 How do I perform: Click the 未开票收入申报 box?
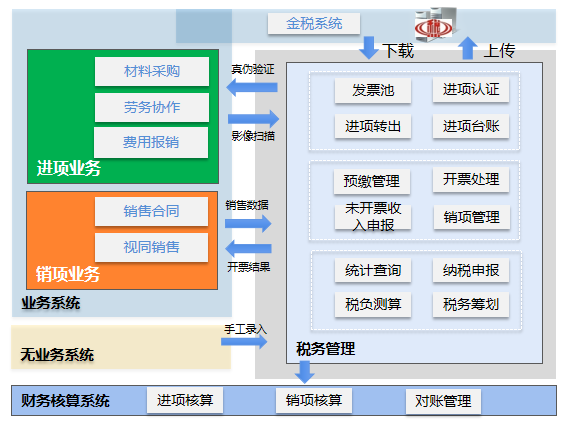pos(373,217)
